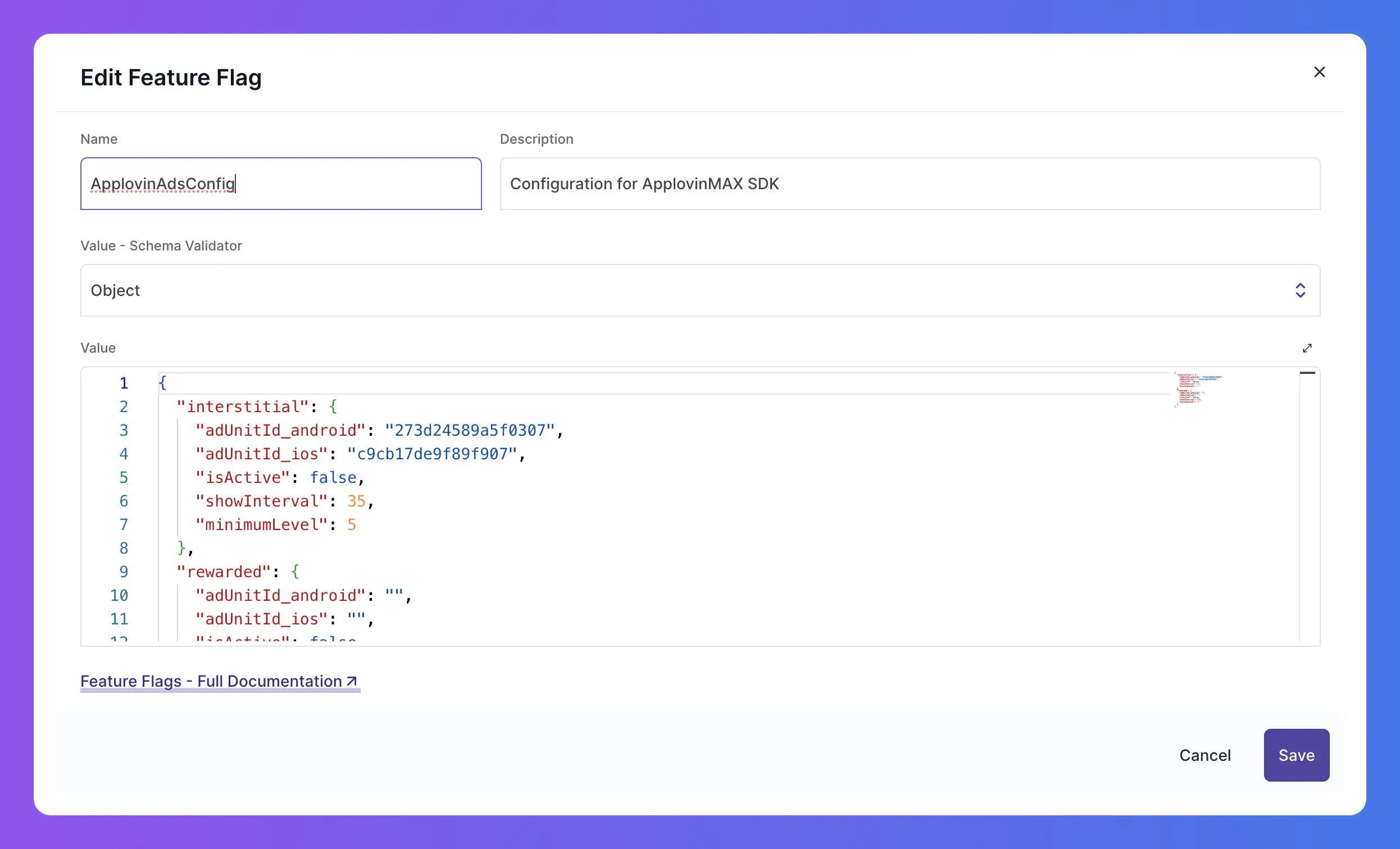Viewport: 1400px width, 849px height.
Task: Click the Save button
Action: (x=1296, y=755)
